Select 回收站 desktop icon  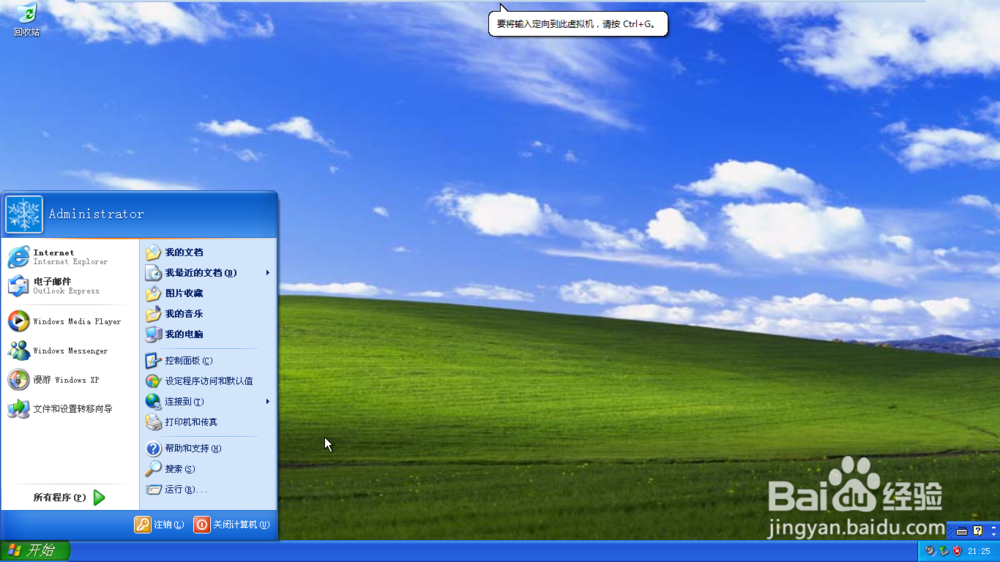click(x=27, y=19)
